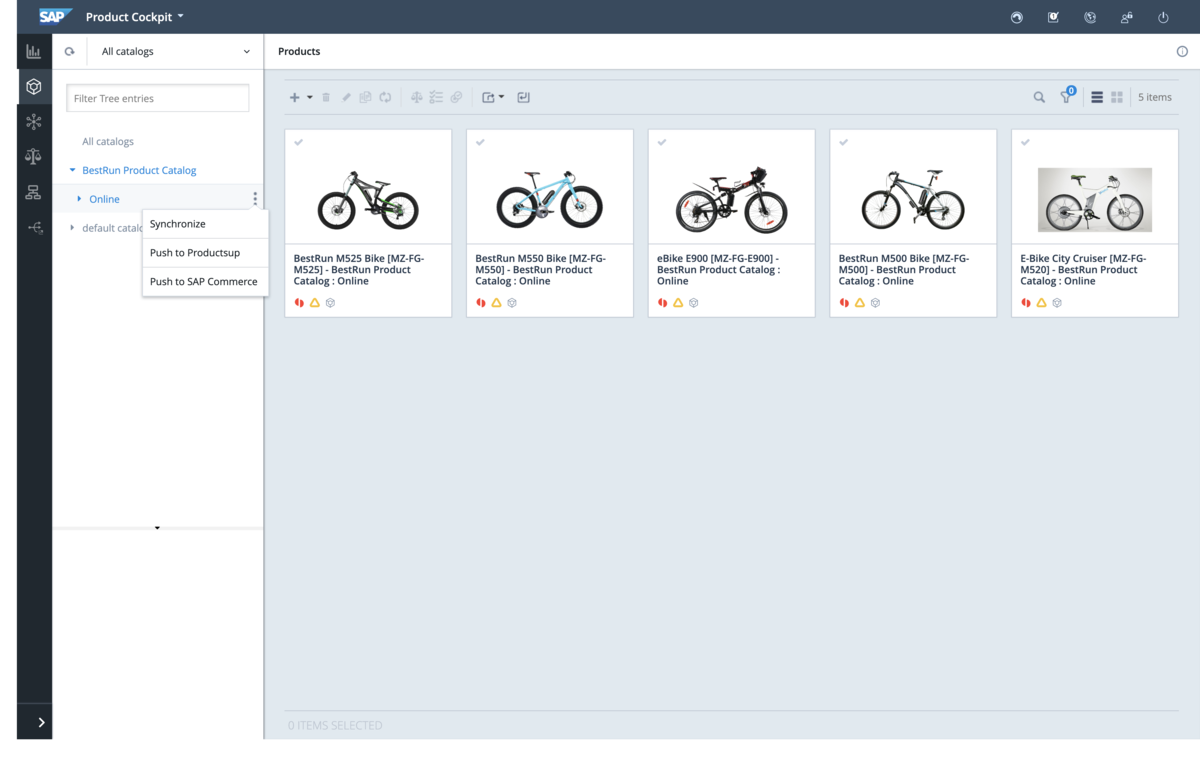This screenshot has width=1200, height=759.
Task: Select the checkmark on the eBike E900 card
Action: click(x=662, y=141)
